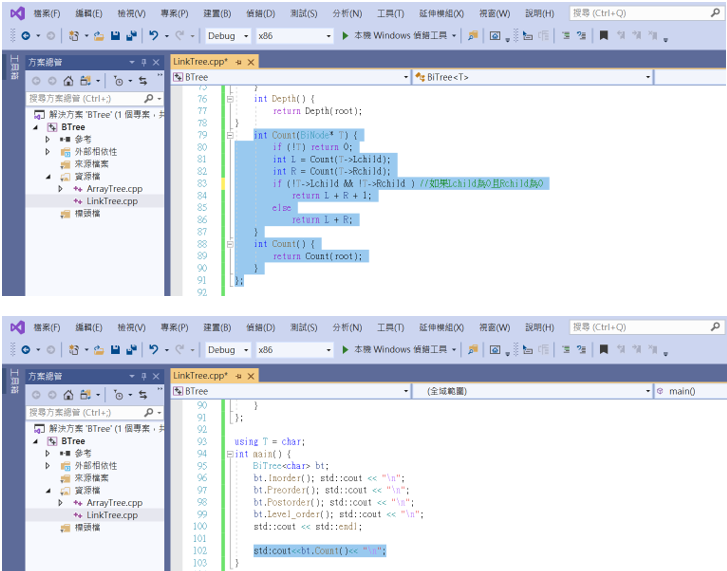Click Navigate Backward icon in upper window toolbar
Image resolution: width=727 pixels, height=571 pixels.
click(x=26, y=36)
